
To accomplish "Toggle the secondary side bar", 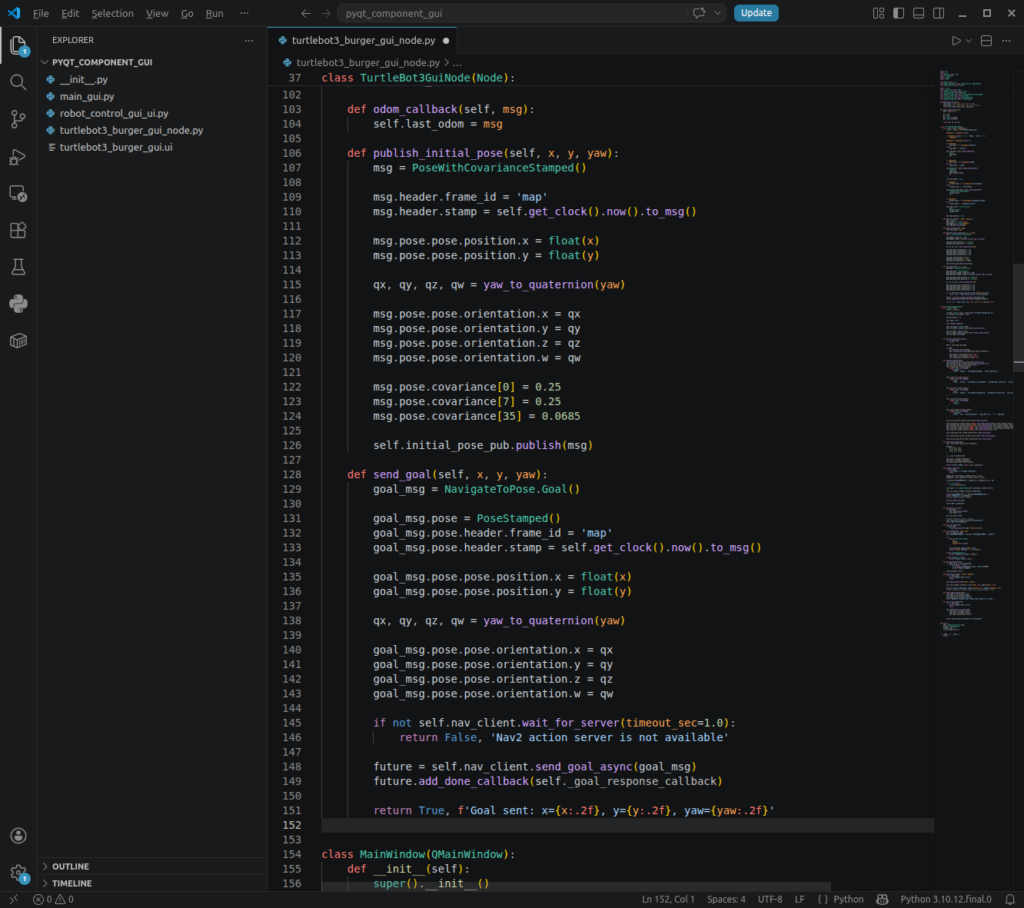I will tap(938, 13).
